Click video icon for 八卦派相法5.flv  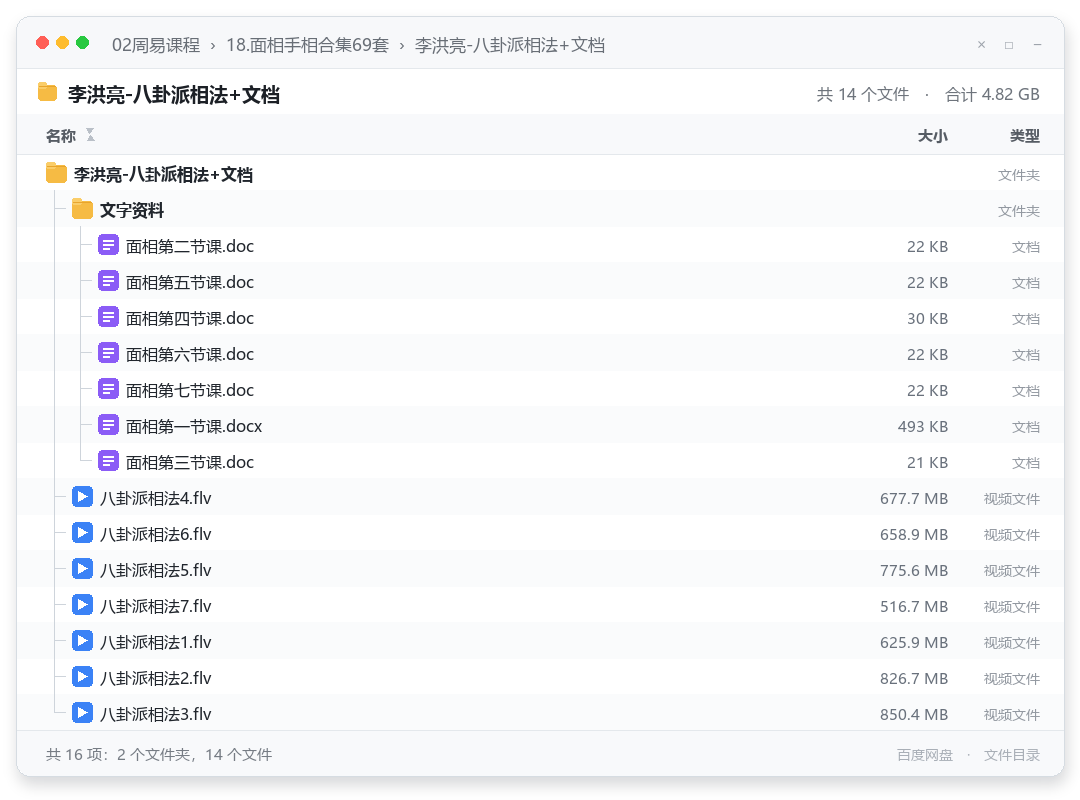(x=82, y=568)
